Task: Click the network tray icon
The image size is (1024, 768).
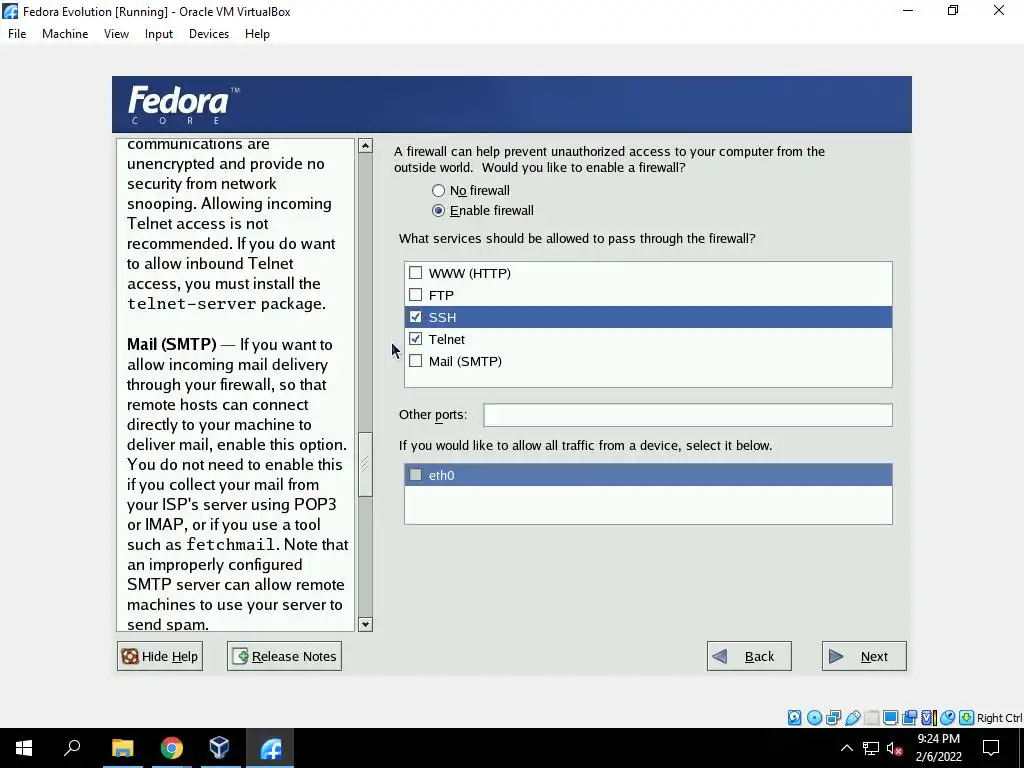Action: point(871,748)
